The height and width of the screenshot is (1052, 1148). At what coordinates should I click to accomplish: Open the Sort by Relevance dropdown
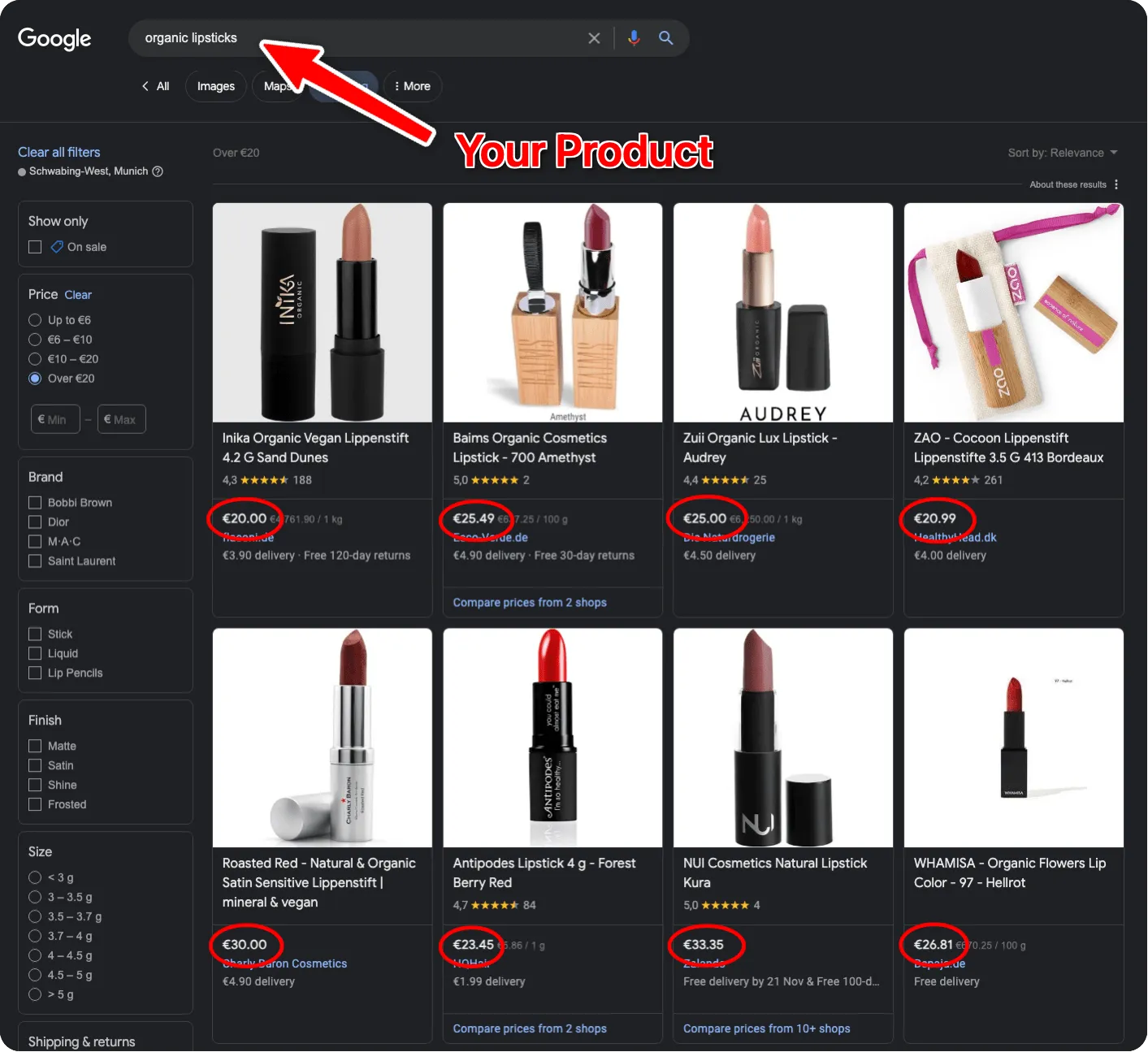point(1063,153)
